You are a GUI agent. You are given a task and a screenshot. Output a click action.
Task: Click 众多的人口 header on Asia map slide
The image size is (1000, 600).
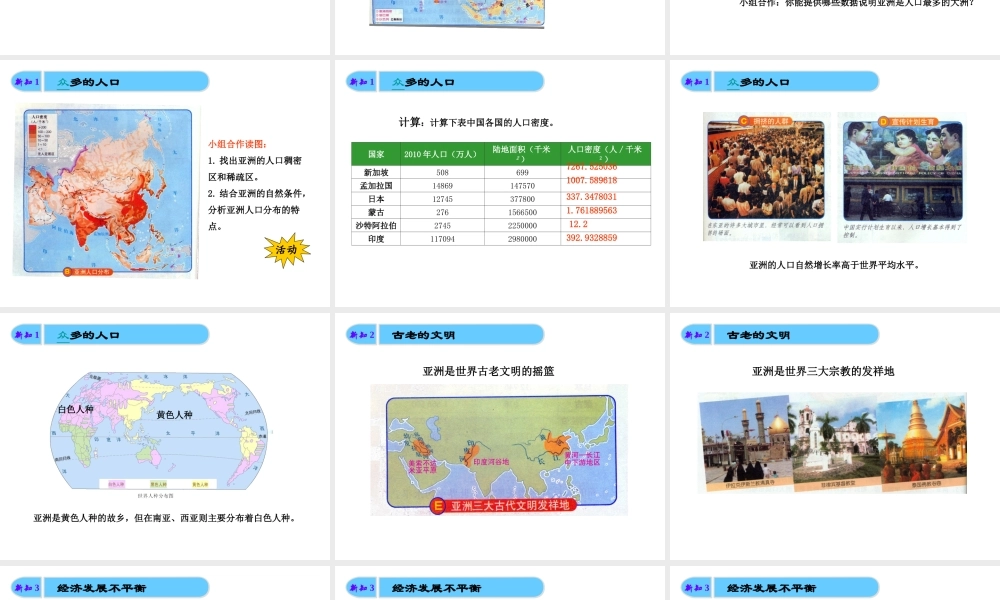(88, 82)
